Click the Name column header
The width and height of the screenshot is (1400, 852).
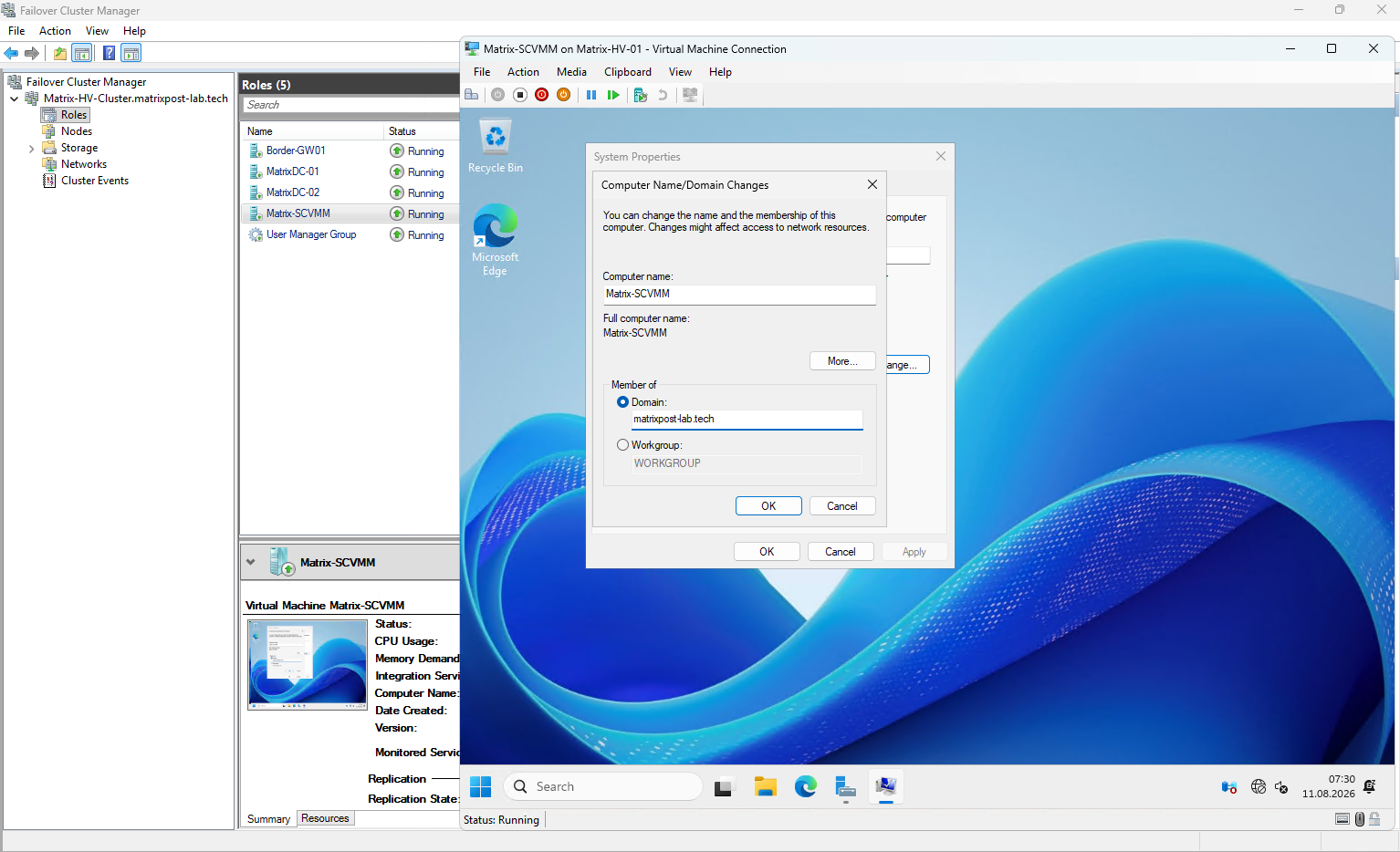313,131
